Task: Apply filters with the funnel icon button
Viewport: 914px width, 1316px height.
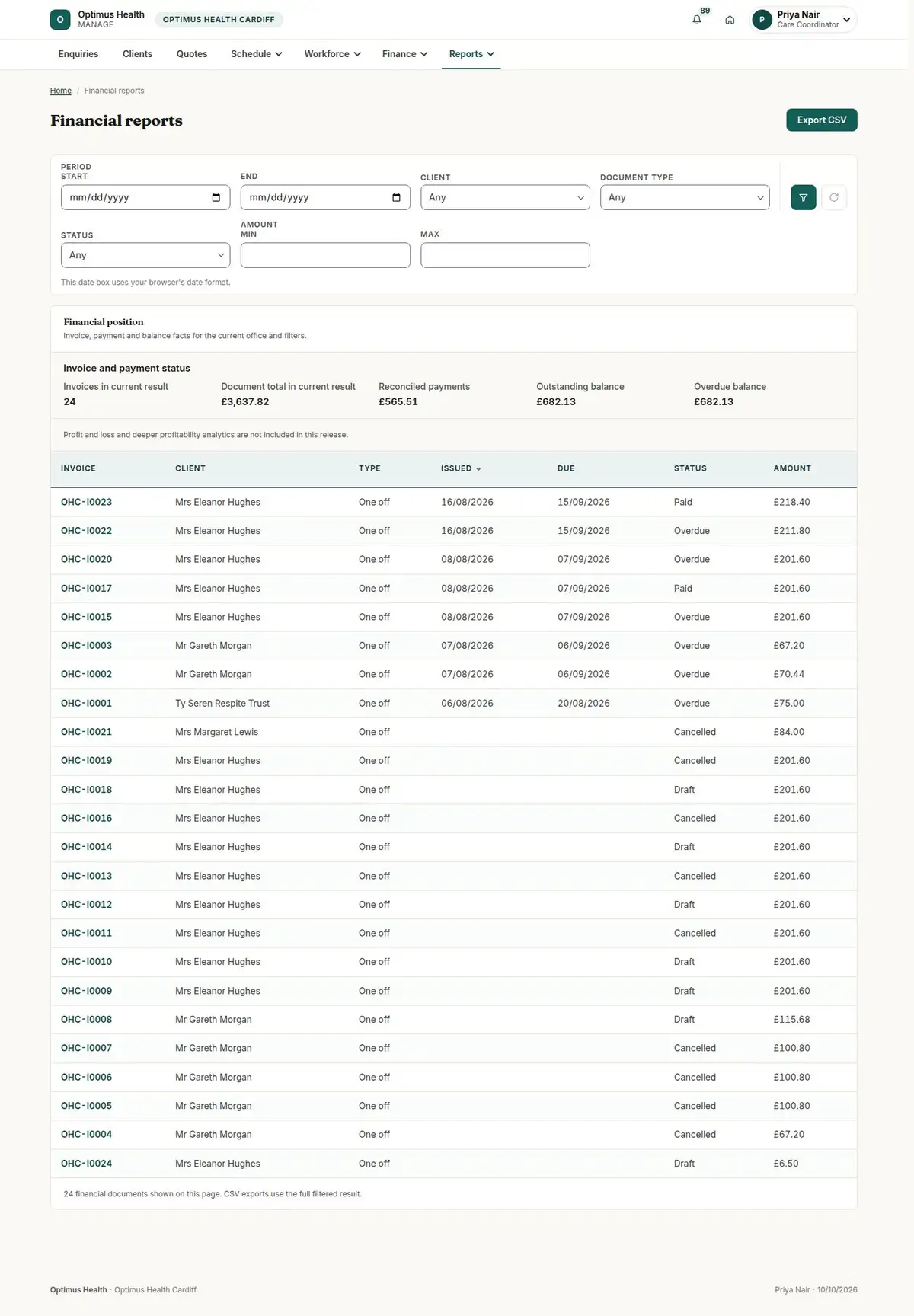Action: click(x=804, y=197)
